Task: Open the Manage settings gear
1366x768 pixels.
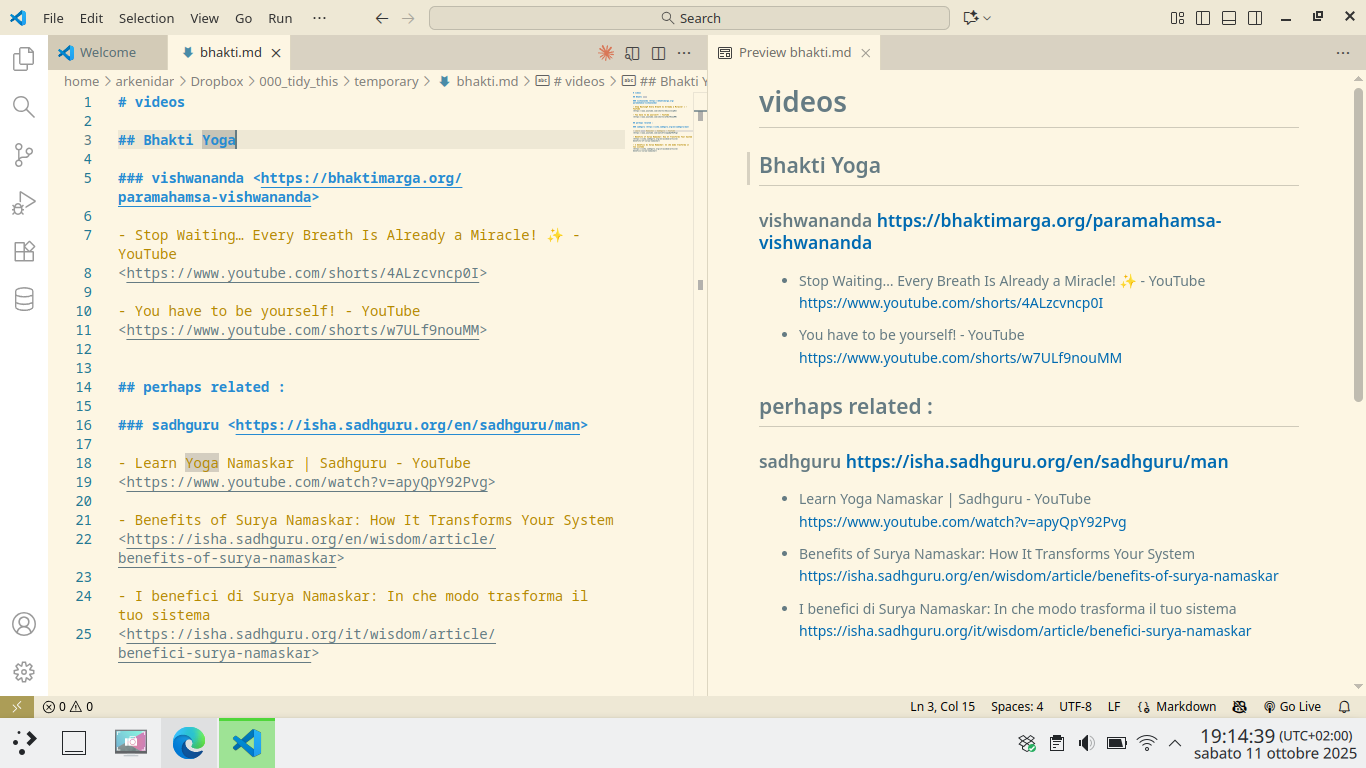Action: [x=24, y=672]
